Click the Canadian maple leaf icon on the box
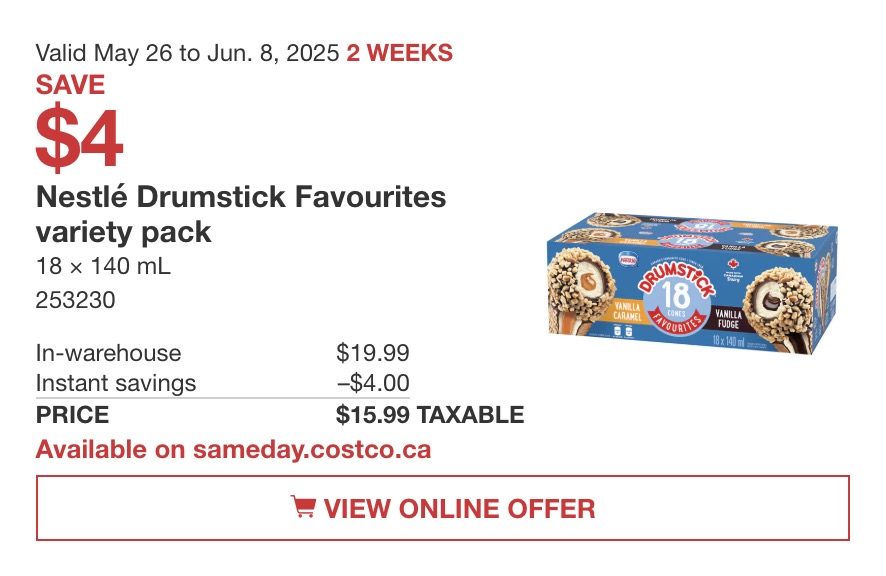 (x=733, y=264)
